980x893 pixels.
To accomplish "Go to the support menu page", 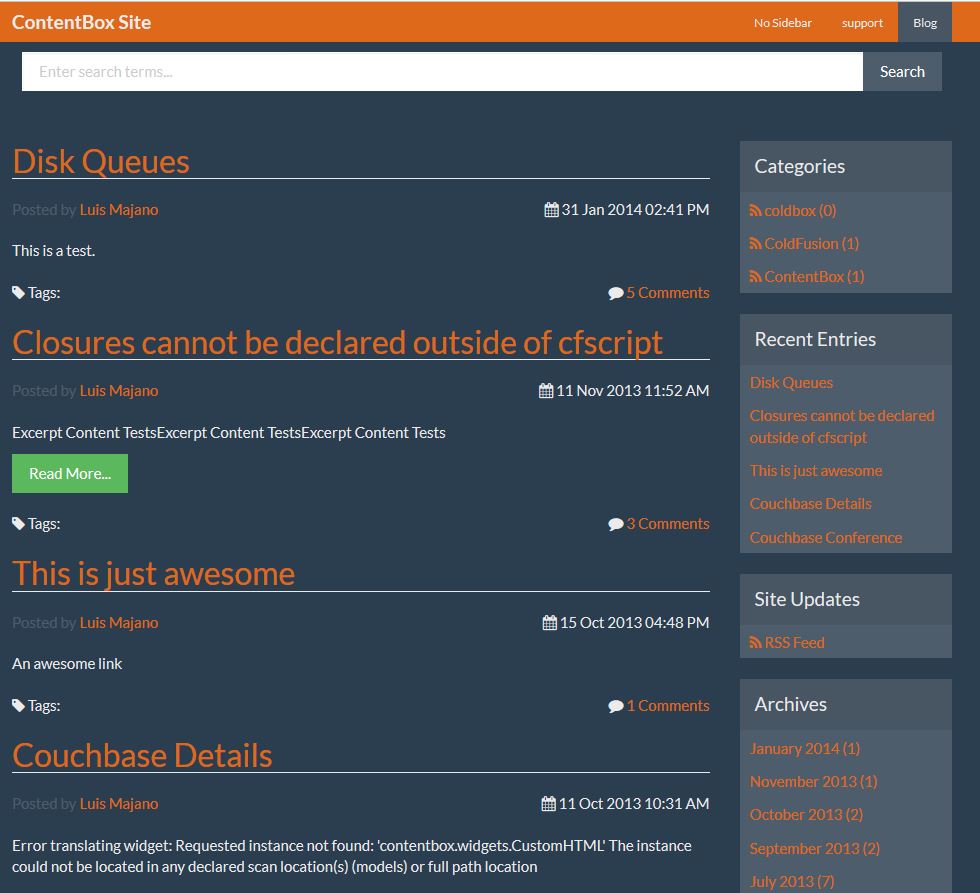I will point(862,23).
